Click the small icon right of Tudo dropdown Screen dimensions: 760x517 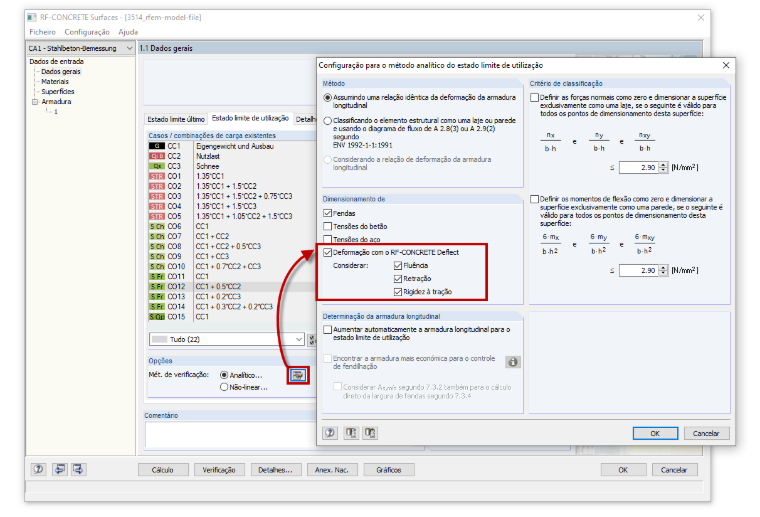(312, 340)
